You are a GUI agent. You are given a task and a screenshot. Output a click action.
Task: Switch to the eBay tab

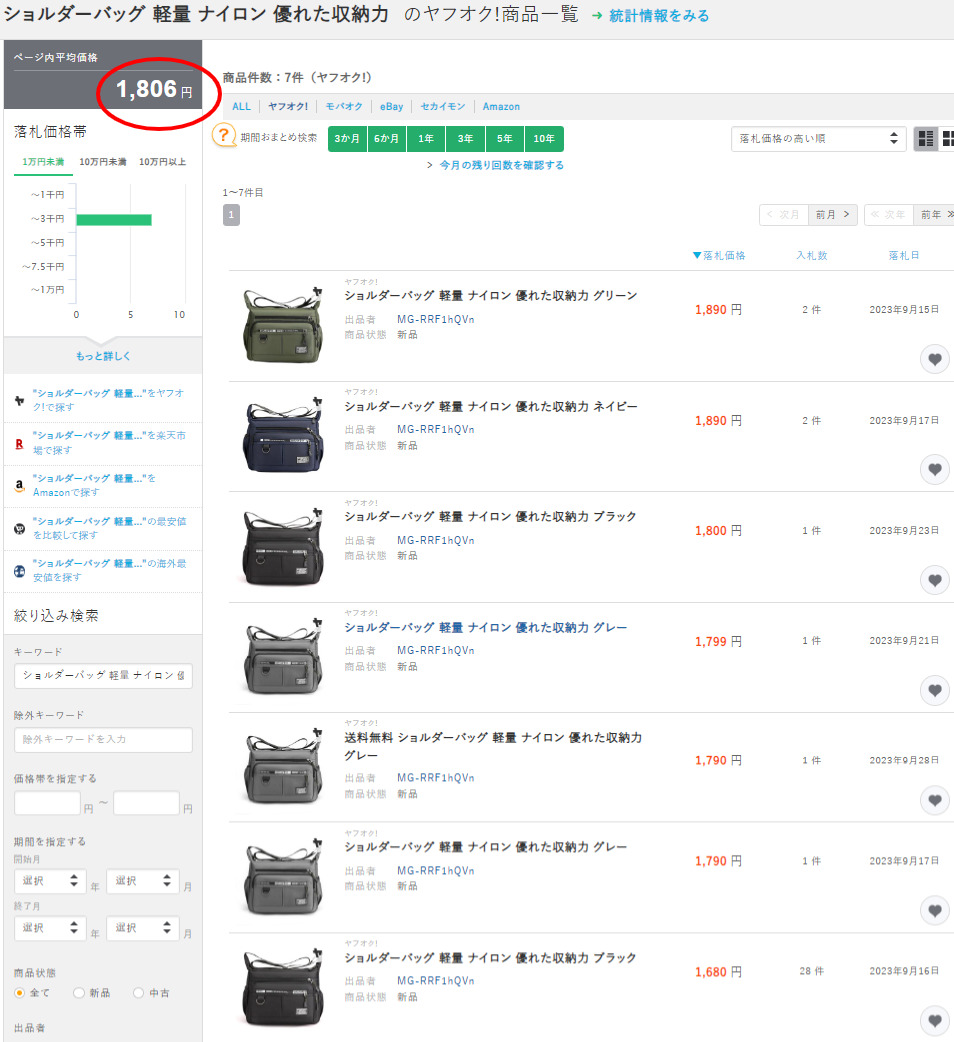tap(391, 106)
